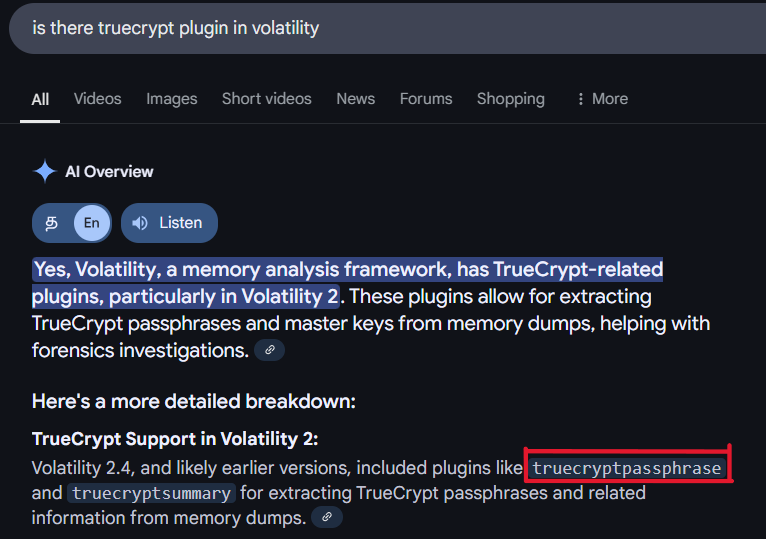Go to the News tab

click(355, 99)
